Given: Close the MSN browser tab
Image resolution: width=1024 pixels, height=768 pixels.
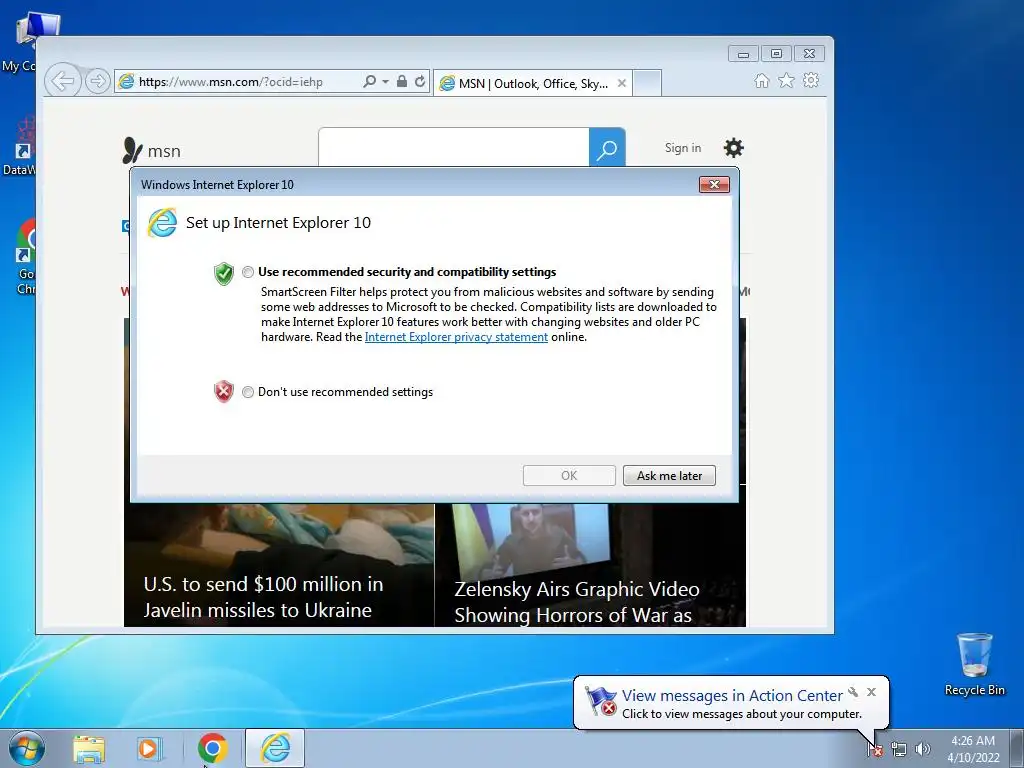Looking at the screenshot, I should pos(622,84).
